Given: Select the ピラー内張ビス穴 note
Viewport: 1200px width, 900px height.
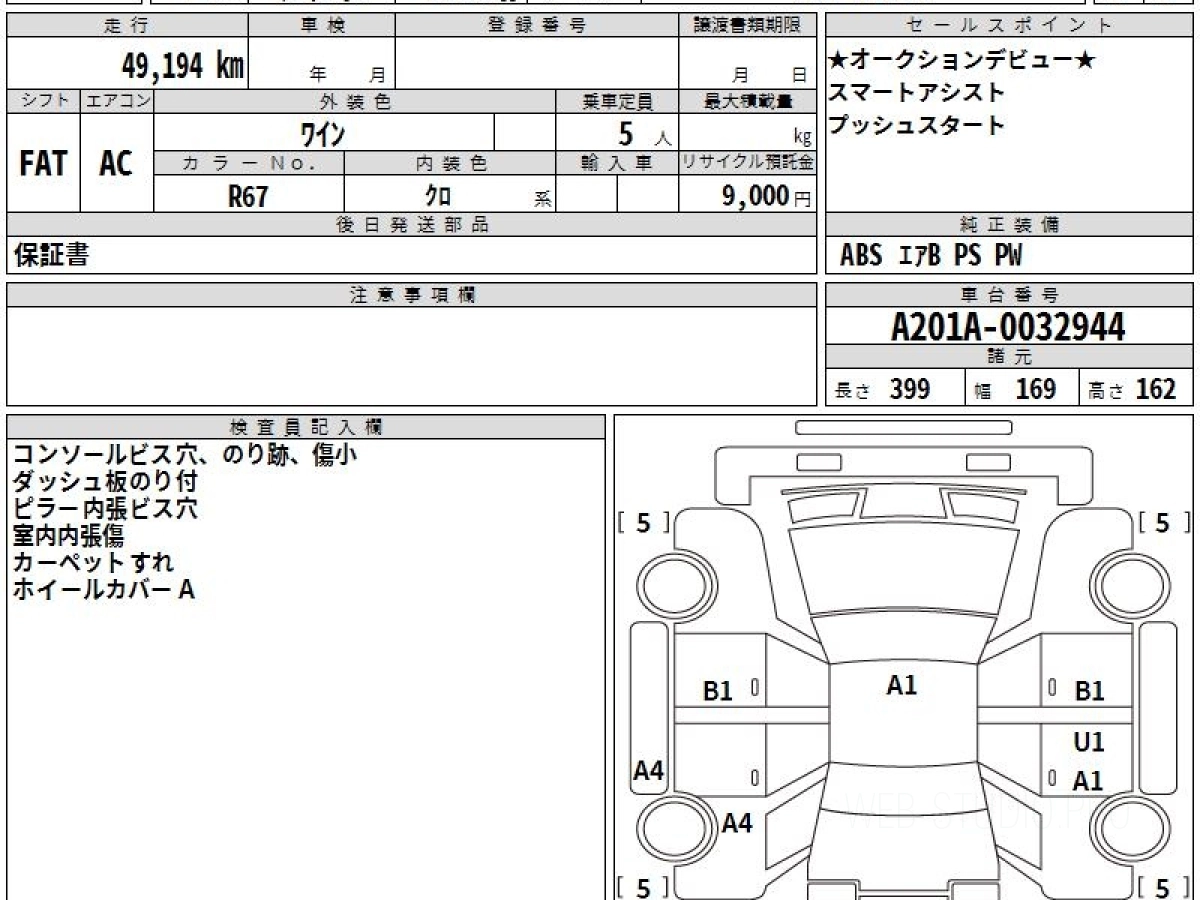Looking at the screenshot, I should click(105, 509).
